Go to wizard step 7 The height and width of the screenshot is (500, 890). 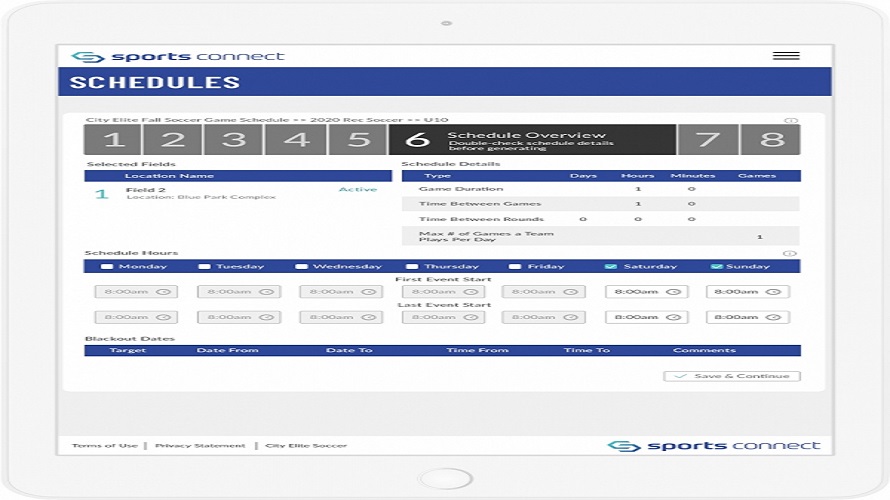coord(708,140)
